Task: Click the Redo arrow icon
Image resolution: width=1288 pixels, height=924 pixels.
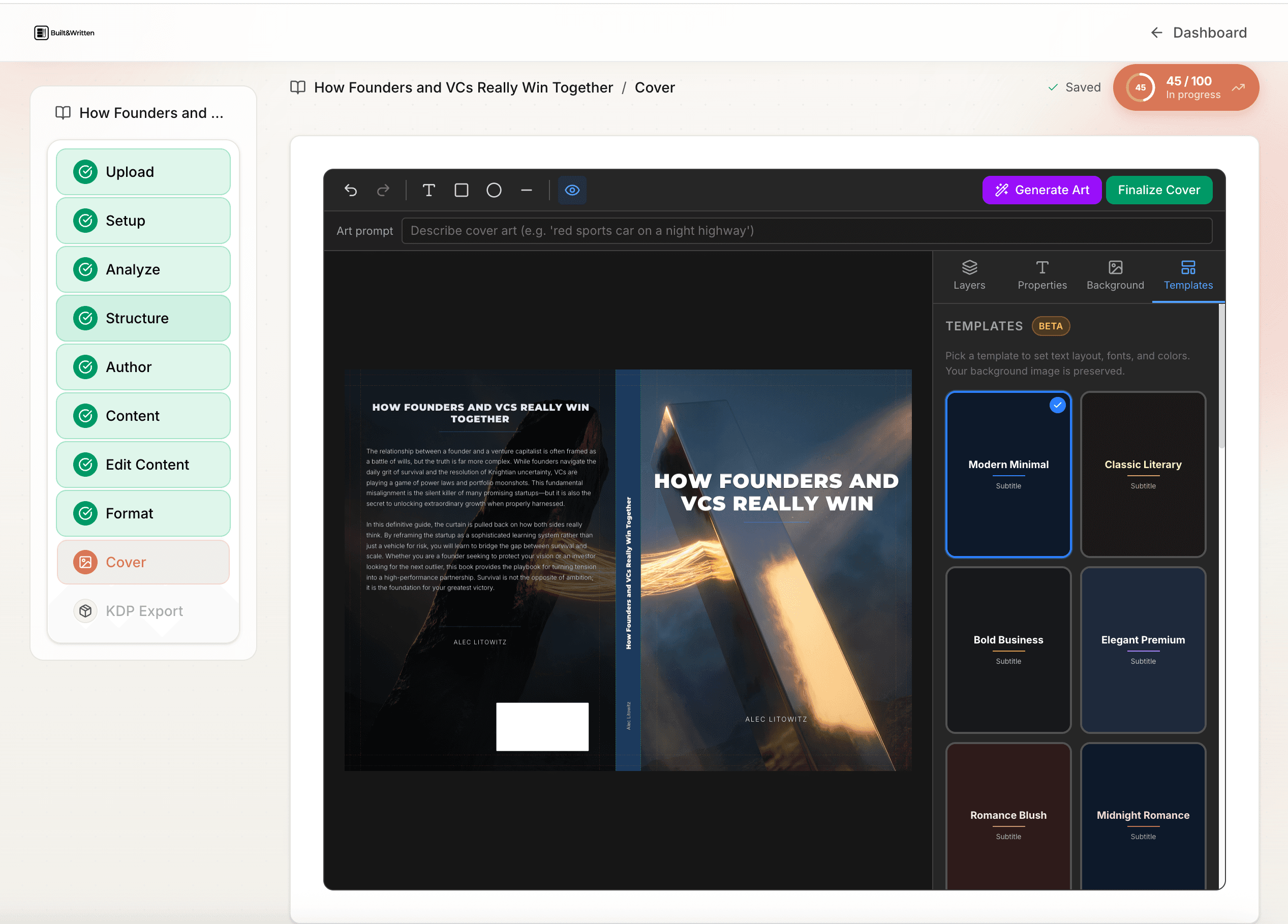Action: [x=383, y=190]
